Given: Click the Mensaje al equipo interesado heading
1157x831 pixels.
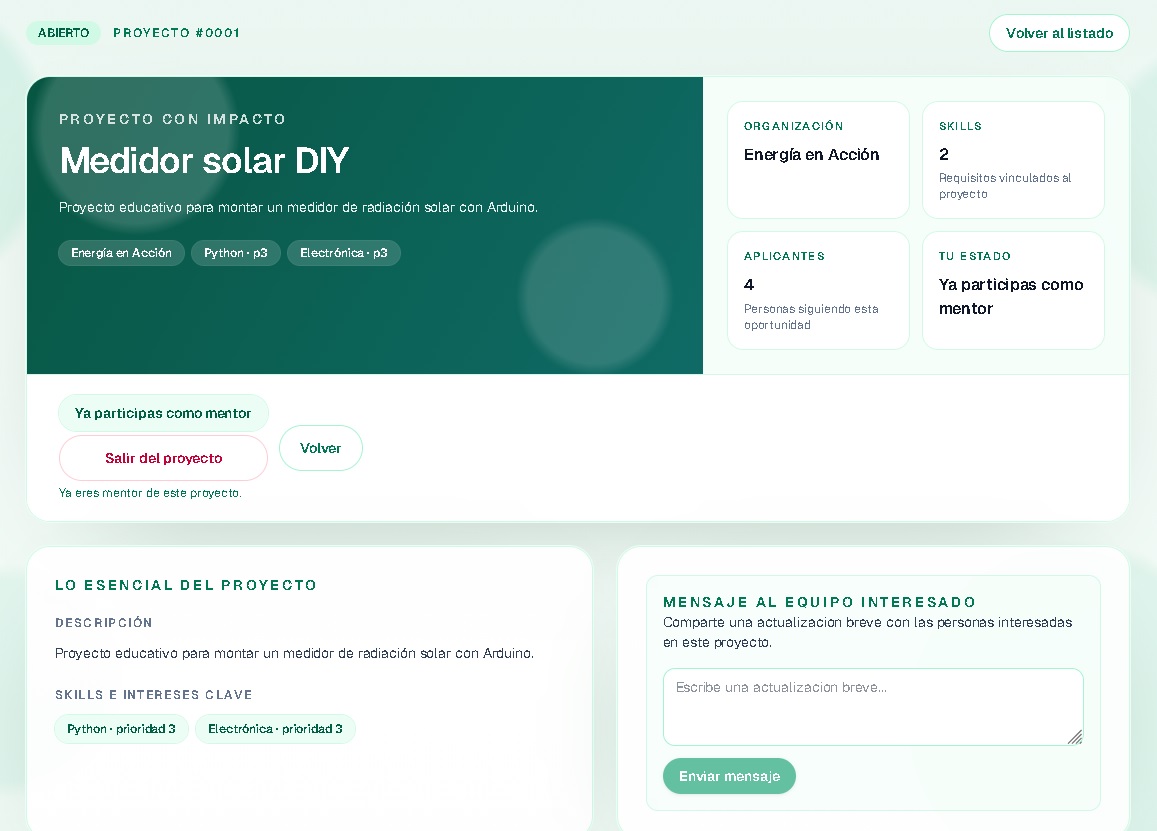Looking at the screenshot, I should pos(819,602).
